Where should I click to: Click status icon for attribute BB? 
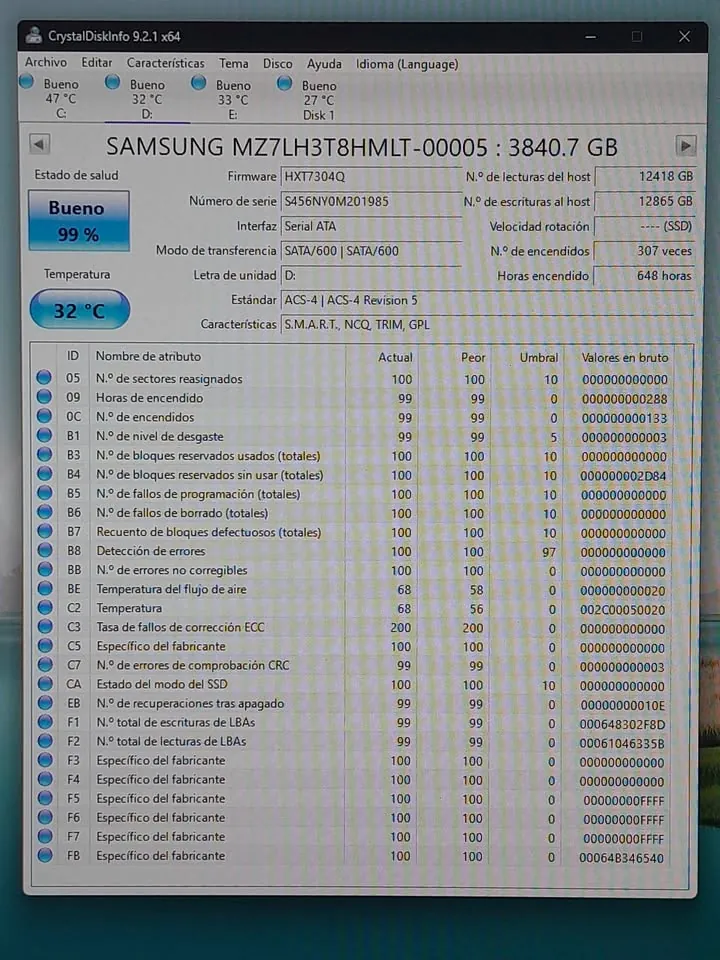(x=44, y=568)
